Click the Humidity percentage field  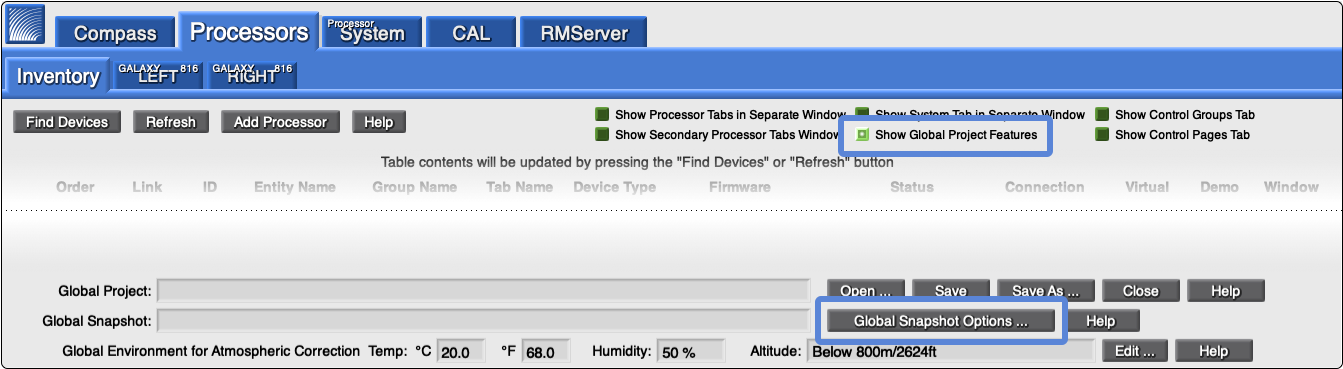coord(691,352)
